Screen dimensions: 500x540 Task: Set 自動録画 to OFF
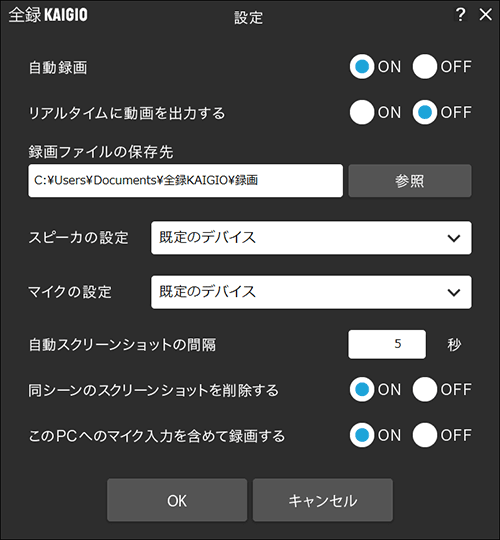click(x=425, y=66)
